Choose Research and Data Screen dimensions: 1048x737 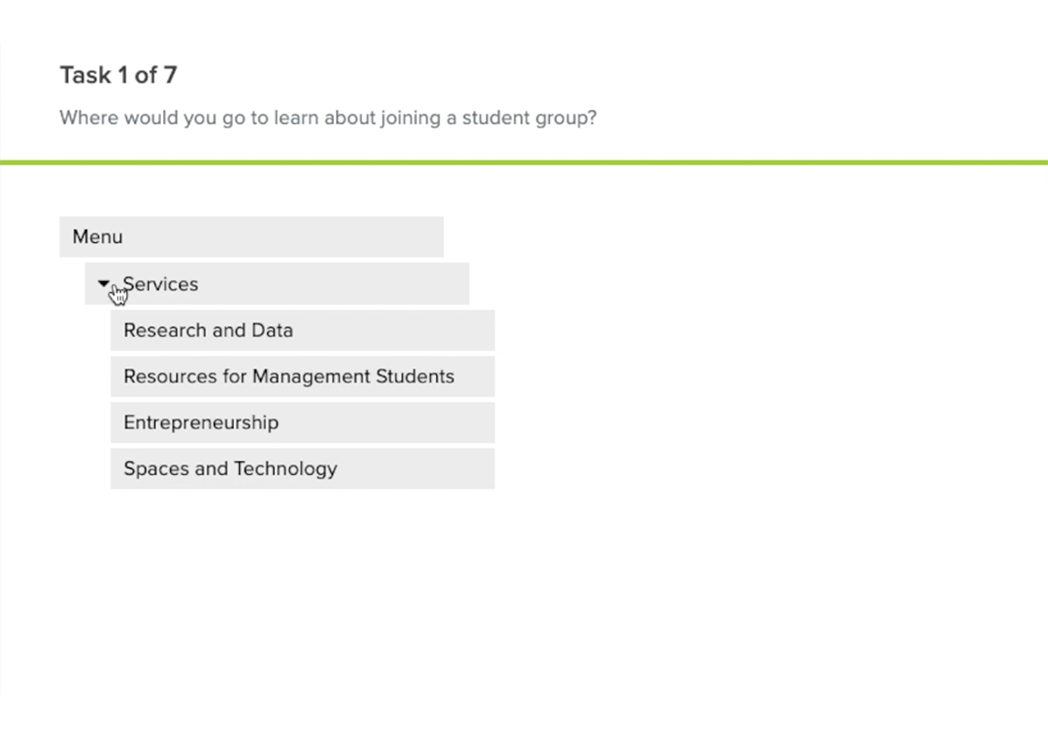tap(303, 330)
